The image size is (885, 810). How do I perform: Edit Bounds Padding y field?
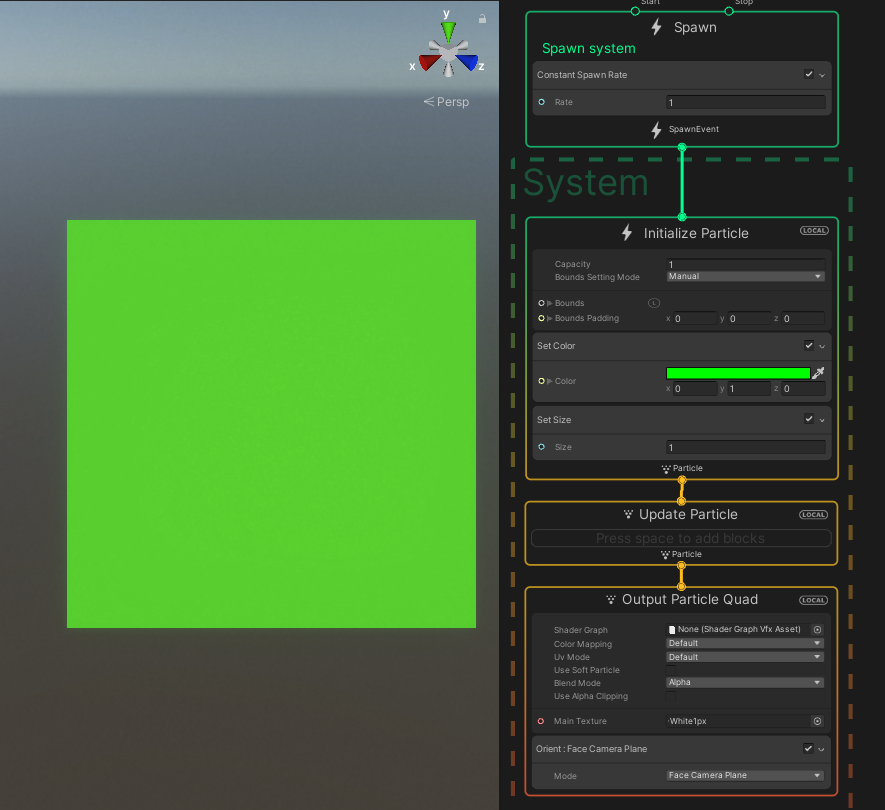pos(749,318)
